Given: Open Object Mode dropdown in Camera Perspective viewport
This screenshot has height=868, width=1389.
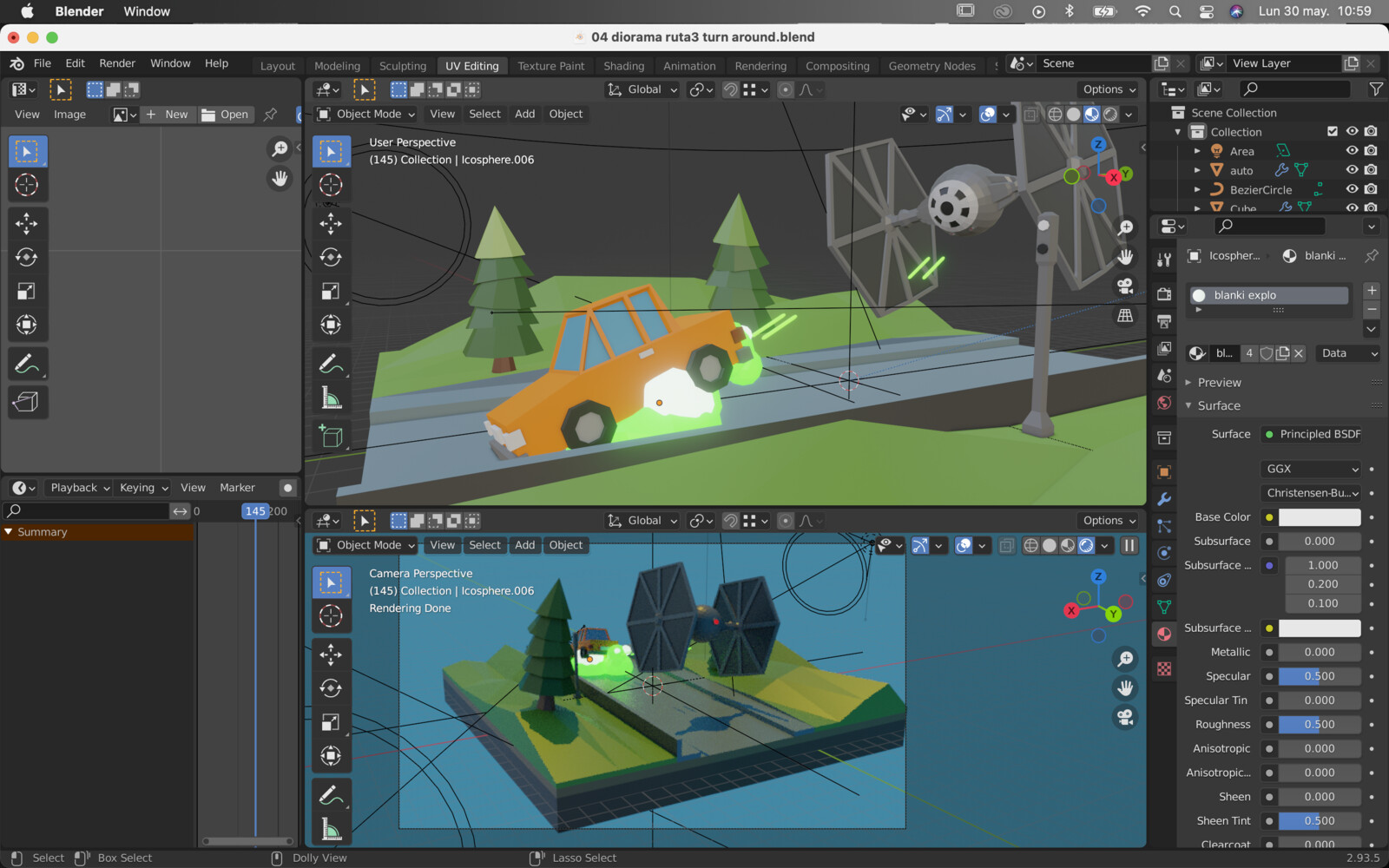Looking at the screenshot, I should tap(365, 545).
